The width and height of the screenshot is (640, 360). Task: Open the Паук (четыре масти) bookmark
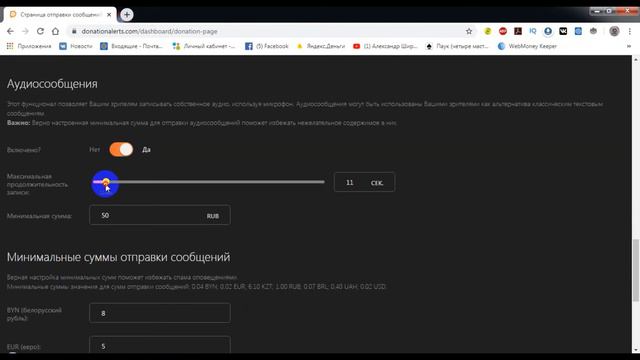click(457, 46)
